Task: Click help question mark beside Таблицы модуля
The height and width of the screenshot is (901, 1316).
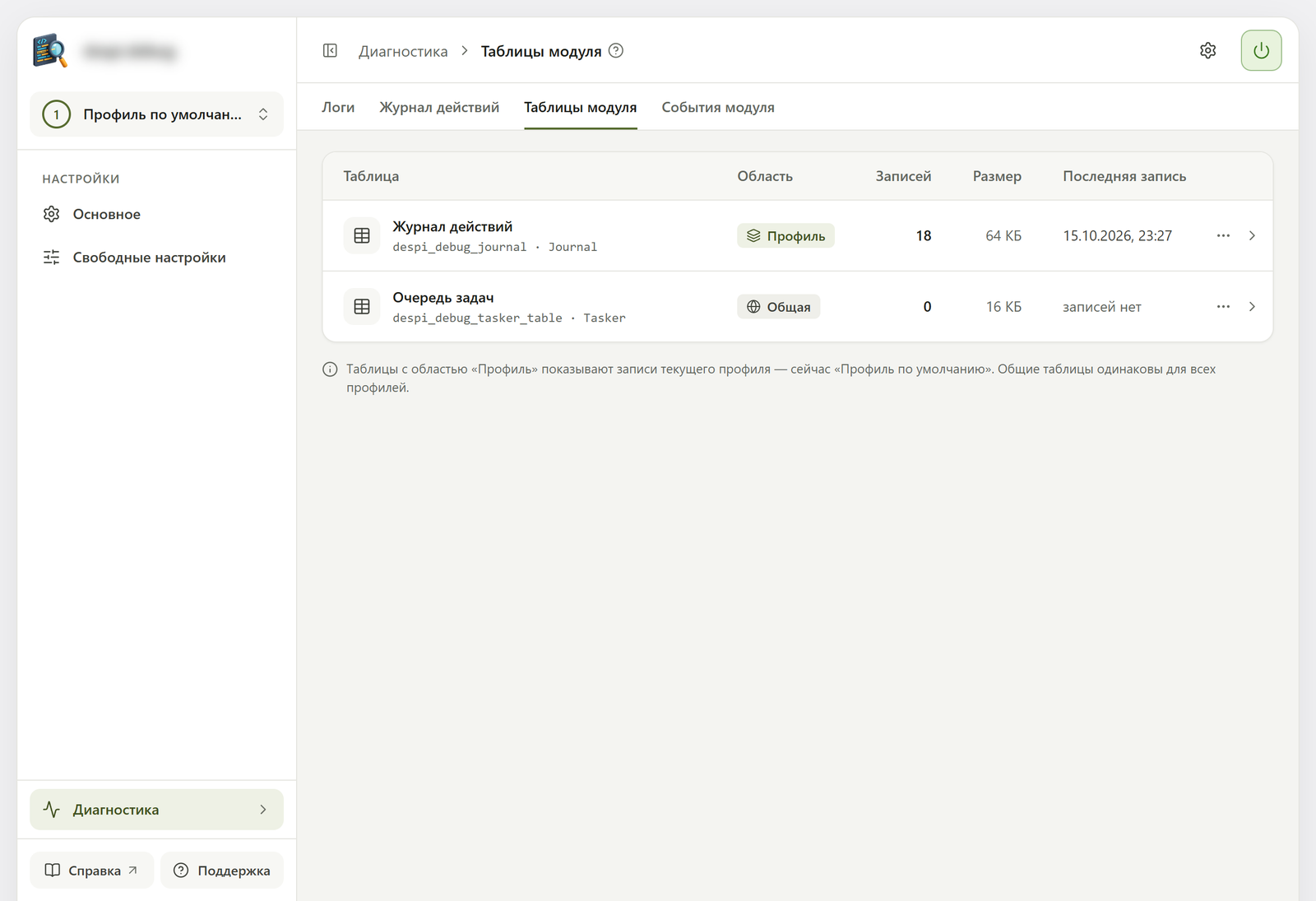Action: 615,51
